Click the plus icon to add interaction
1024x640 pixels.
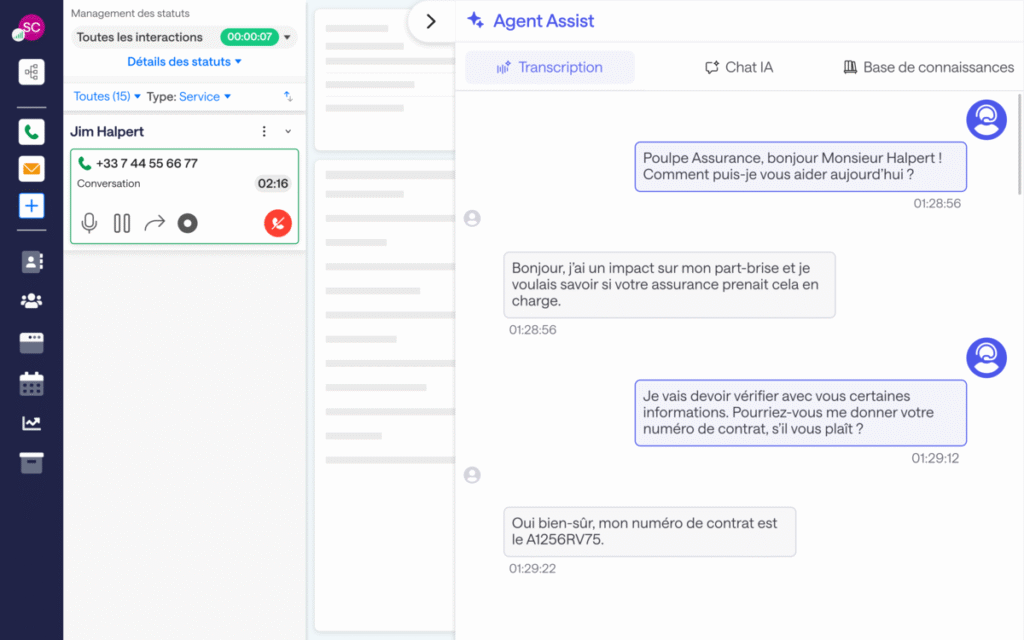click(32, 206)
